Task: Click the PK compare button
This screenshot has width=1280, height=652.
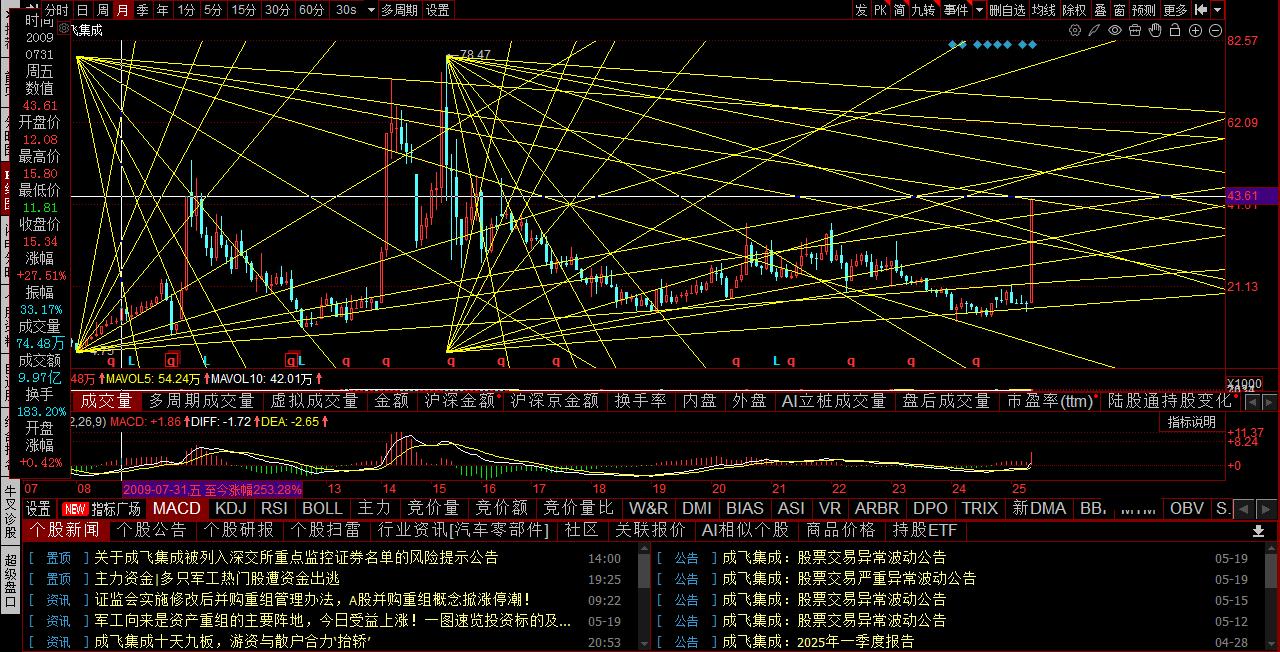Action: click(x=880, y=10)
